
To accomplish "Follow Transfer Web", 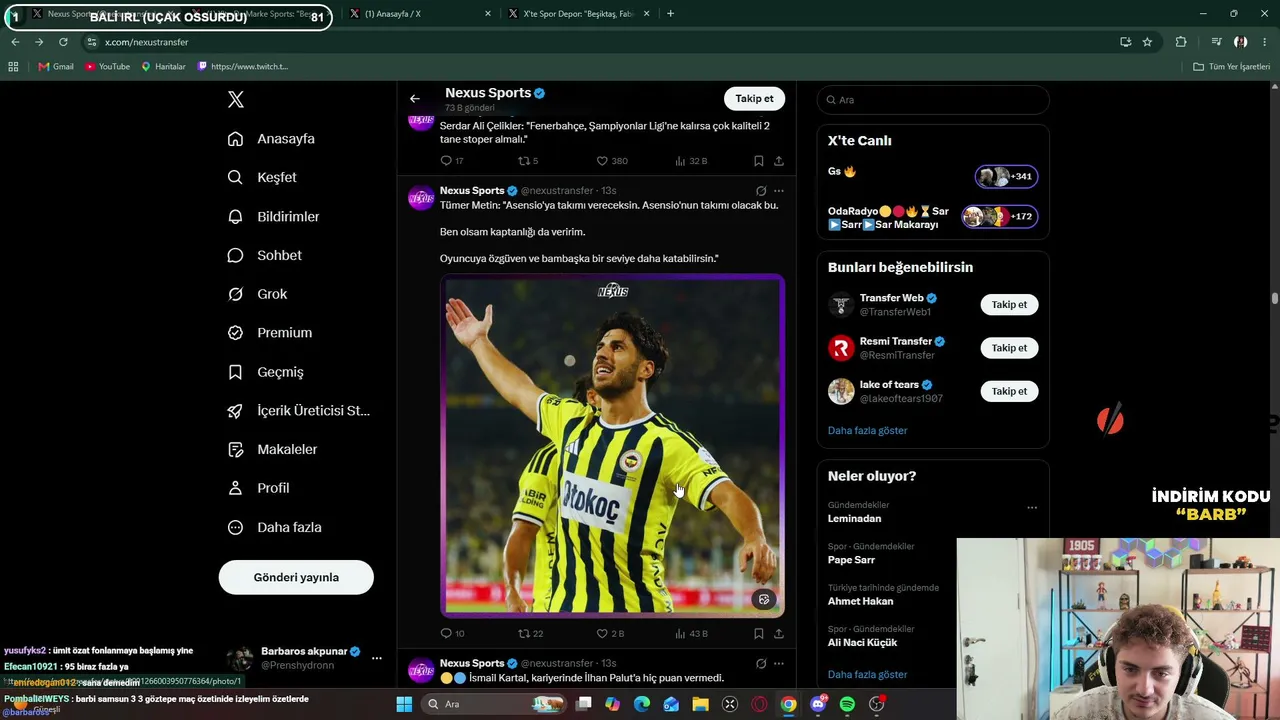I will 1009,305.
